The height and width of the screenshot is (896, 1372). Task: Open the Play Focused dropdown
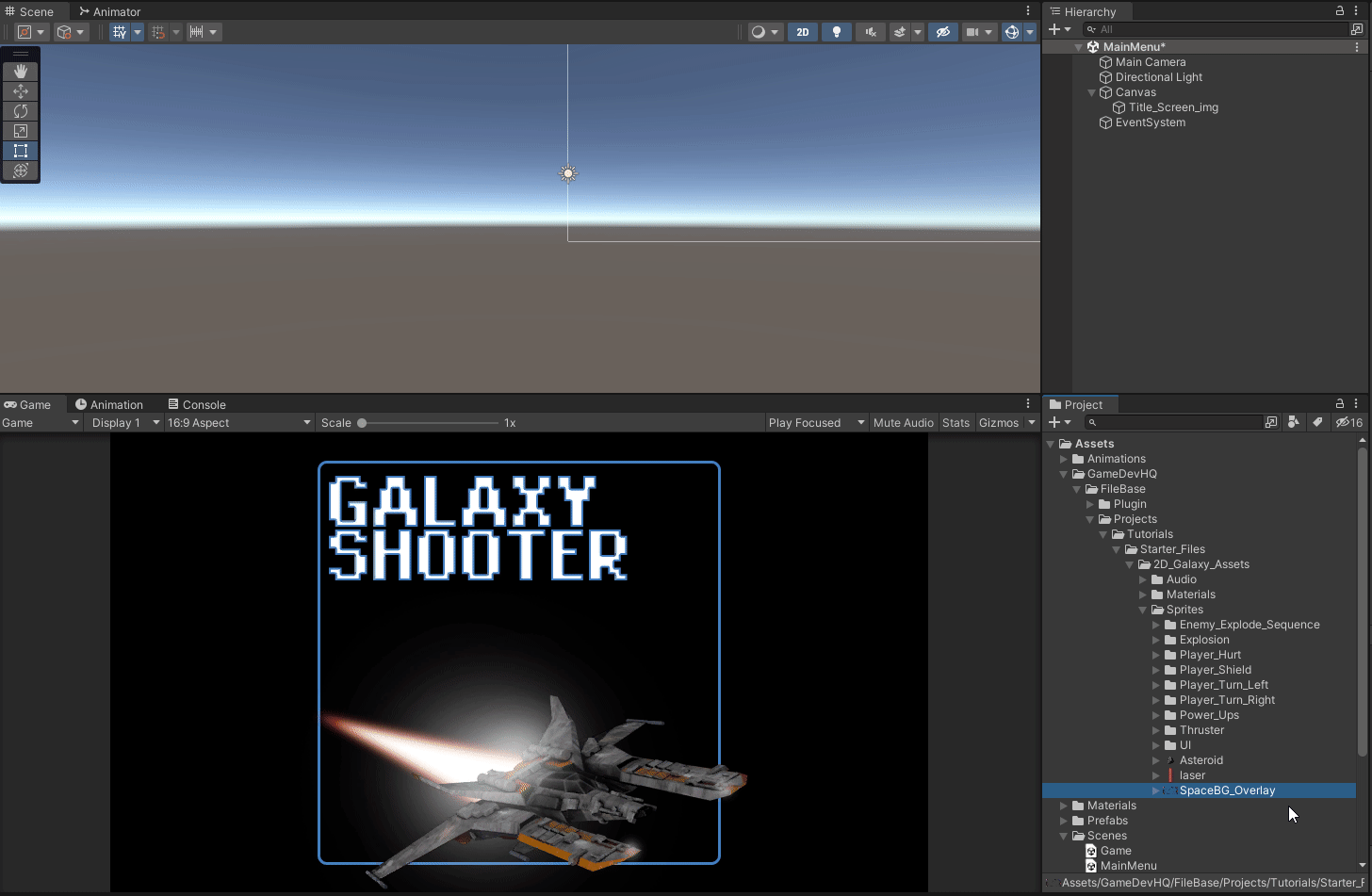point(816,423)
